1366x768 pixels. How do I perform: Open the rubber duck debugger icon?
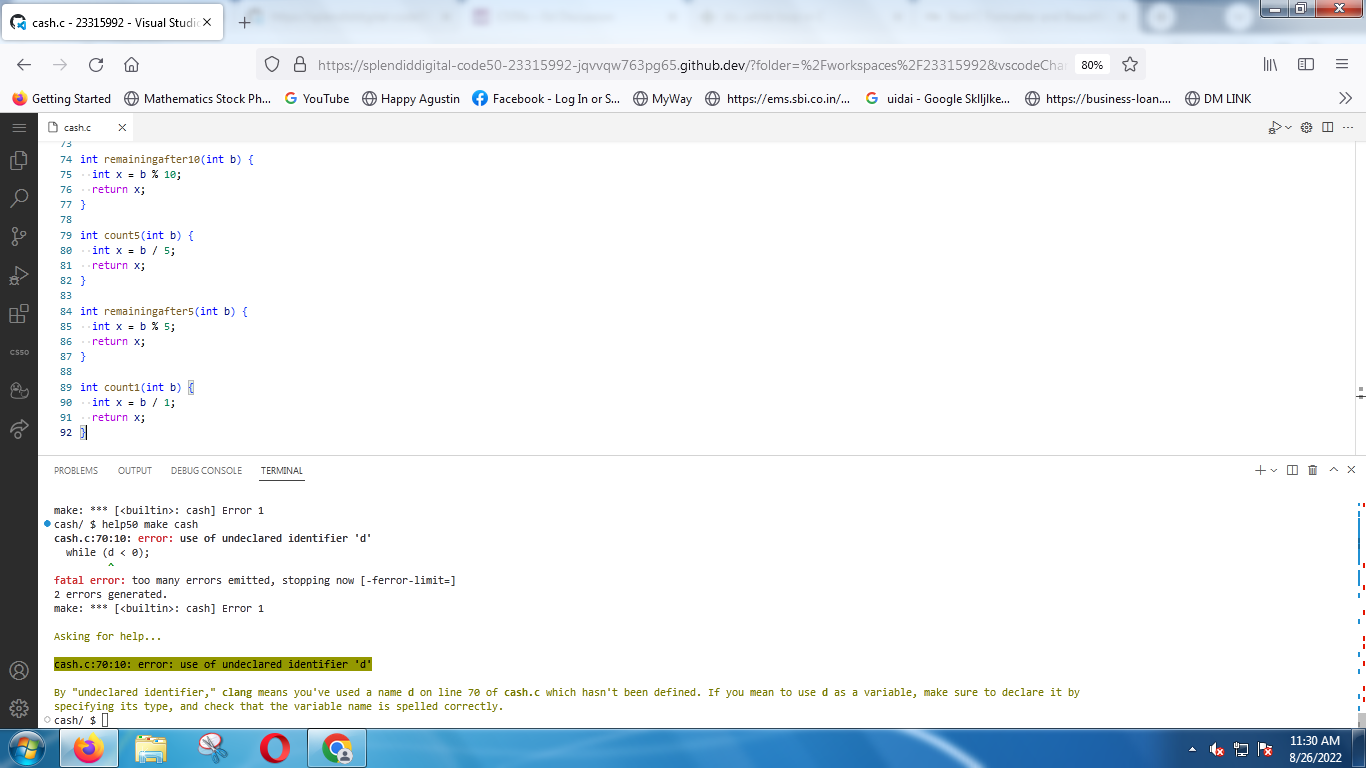coord(18,390)
